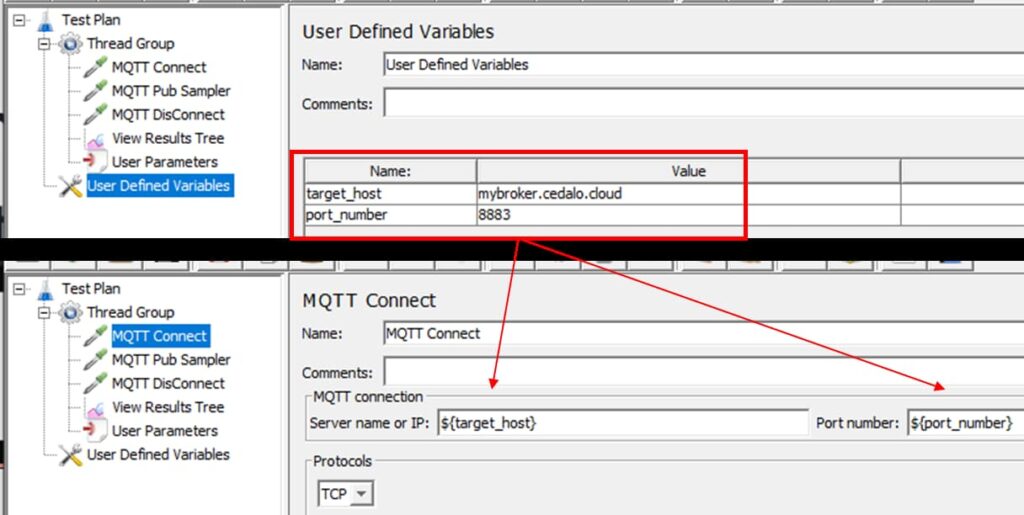Select the mybroker.cedalo.cloud value cell
This screenshot has width=1024, height=515.
[x=688, y=194]
